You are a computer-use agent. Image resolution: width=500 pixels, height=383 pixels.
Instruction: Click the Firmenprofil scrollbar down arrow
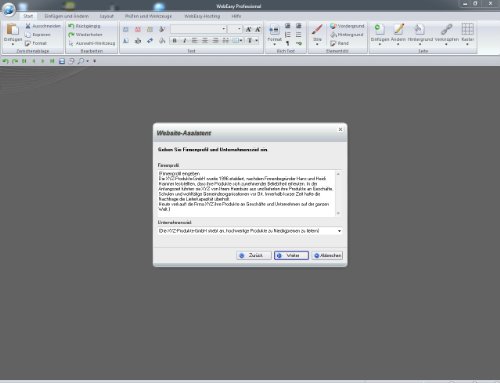[338, 213]
